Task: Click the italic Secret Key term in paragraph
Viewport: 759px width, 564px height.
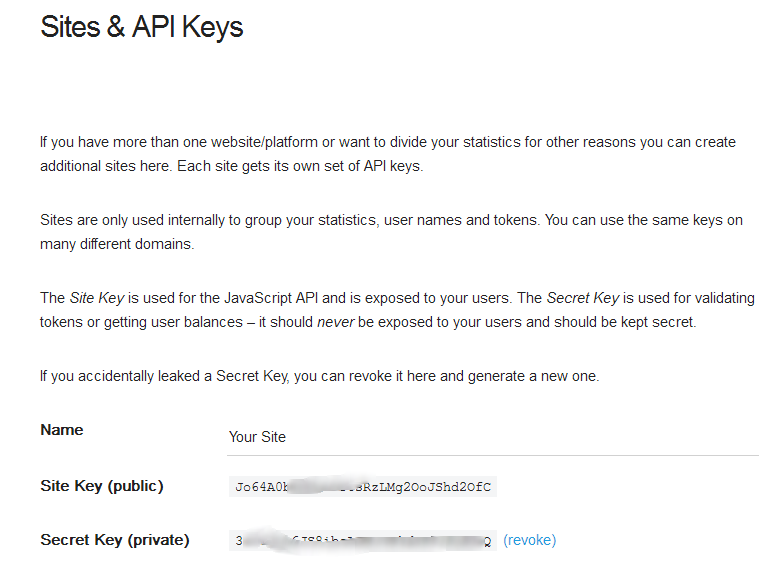Action: [x=582, y=298]
